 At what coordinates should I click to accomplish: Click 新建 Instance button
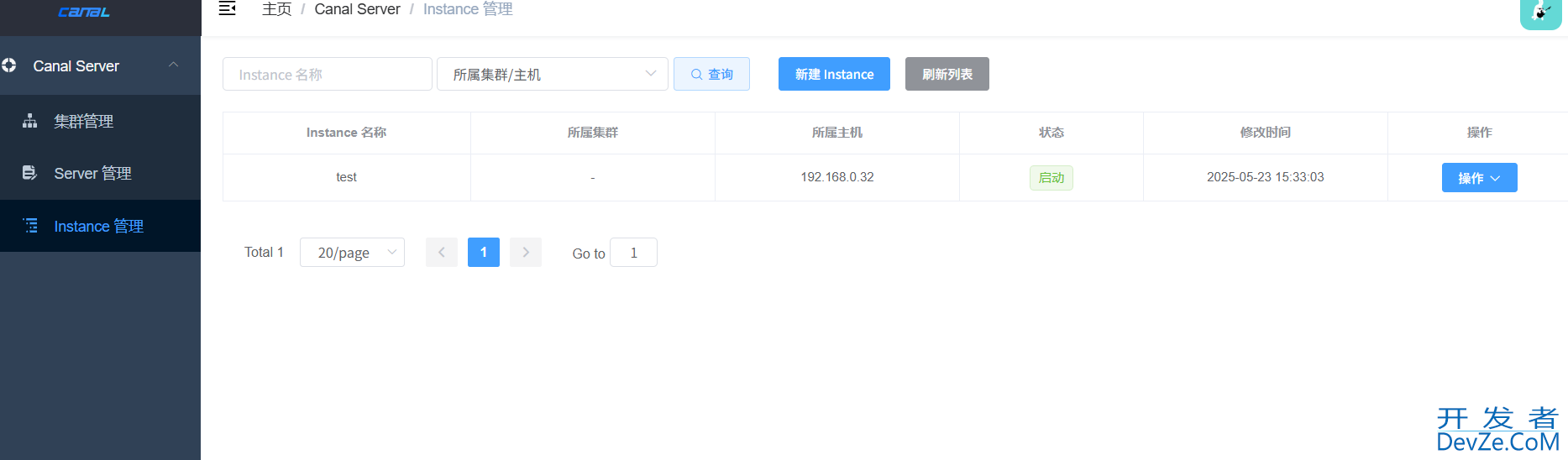[834, 74]
